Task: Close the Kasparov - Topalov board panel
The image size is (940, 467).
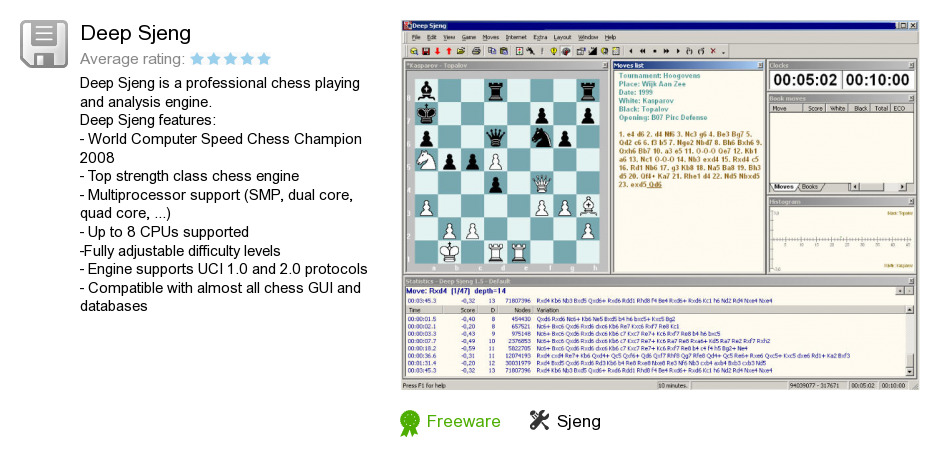Action: point(604,65)
